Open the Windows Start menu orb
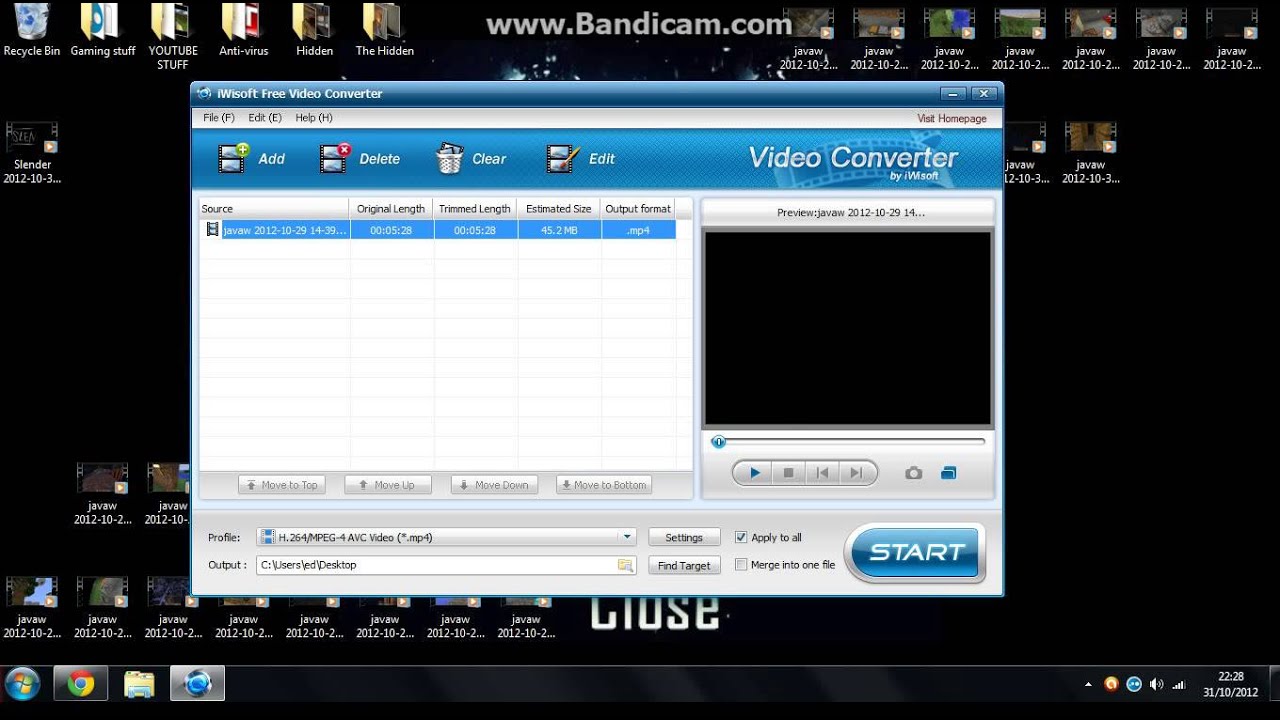 [22, 684]
